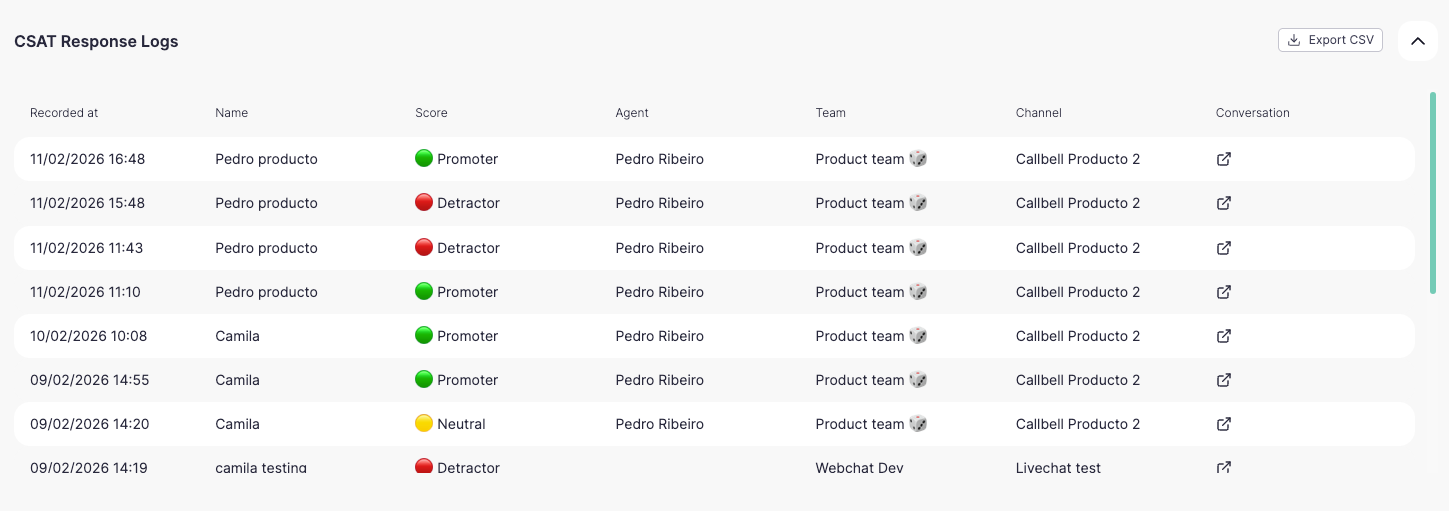1449x511 pixels.
Task: Open conversation for 09/02/2026 14:20 Neutral response
Action: pyautogui.click(x=1223, y=424)
